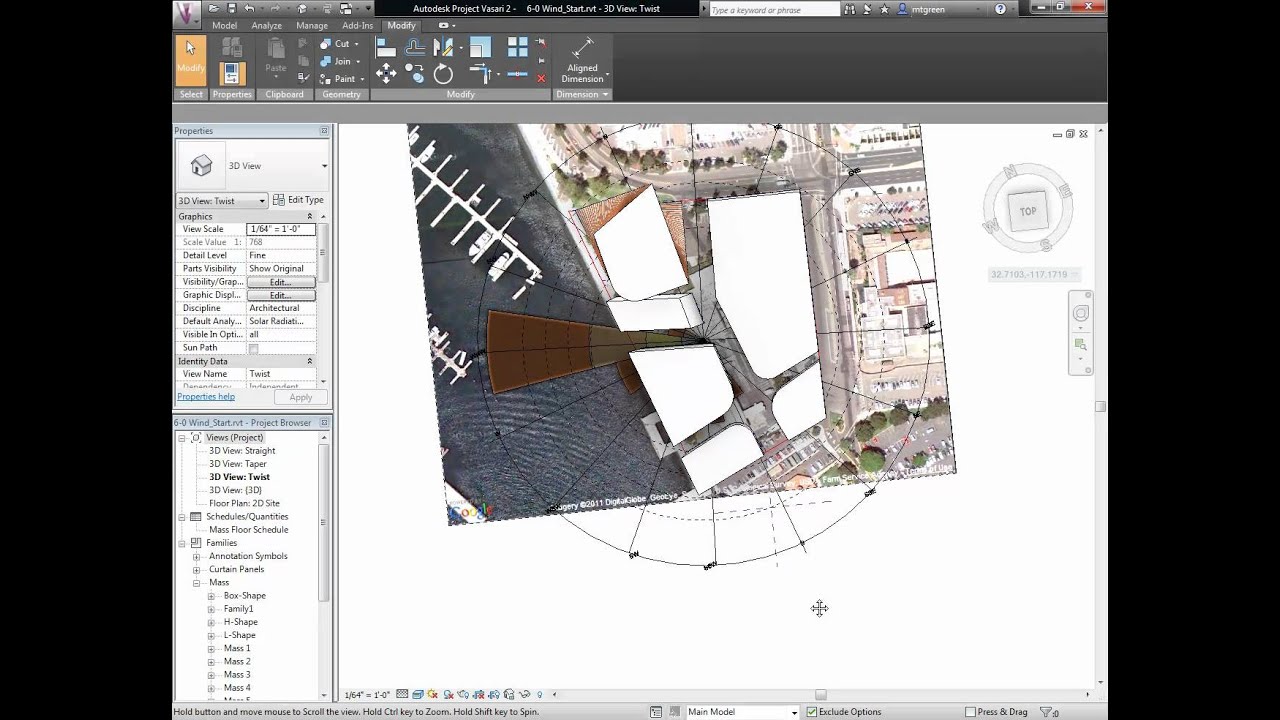Open the Main Model dropdown
Screen dimensions: 1280x720
click(x=741, y=712)
